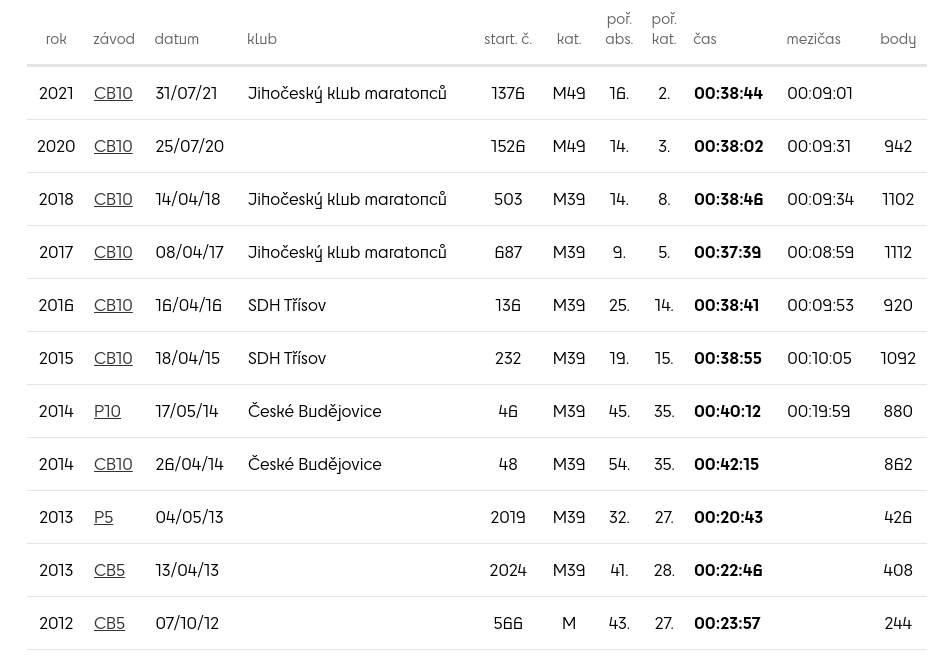Open the CB10 link dated 18/04/15
The height and width of the screenshot is (670, 940).
point(113,358)
